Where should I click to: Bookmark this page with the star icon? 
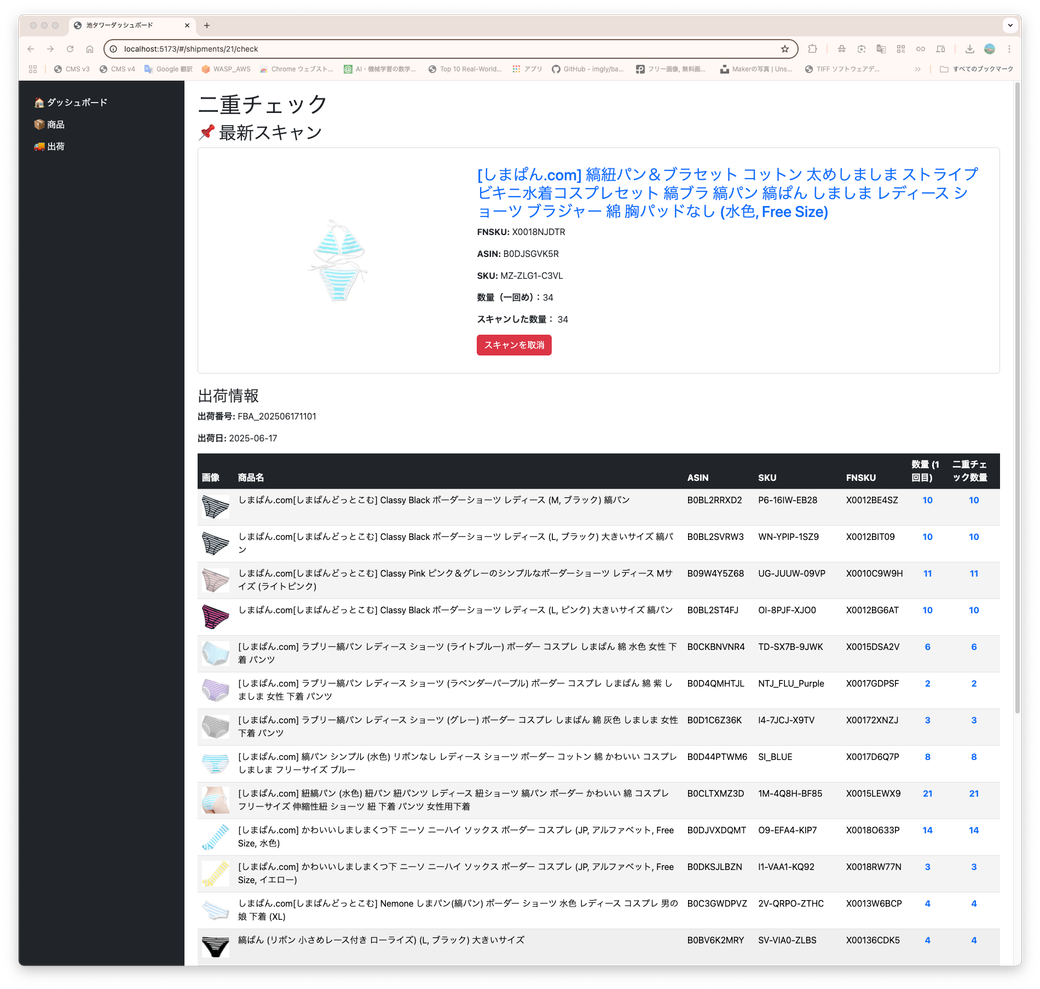coord(785,49)
